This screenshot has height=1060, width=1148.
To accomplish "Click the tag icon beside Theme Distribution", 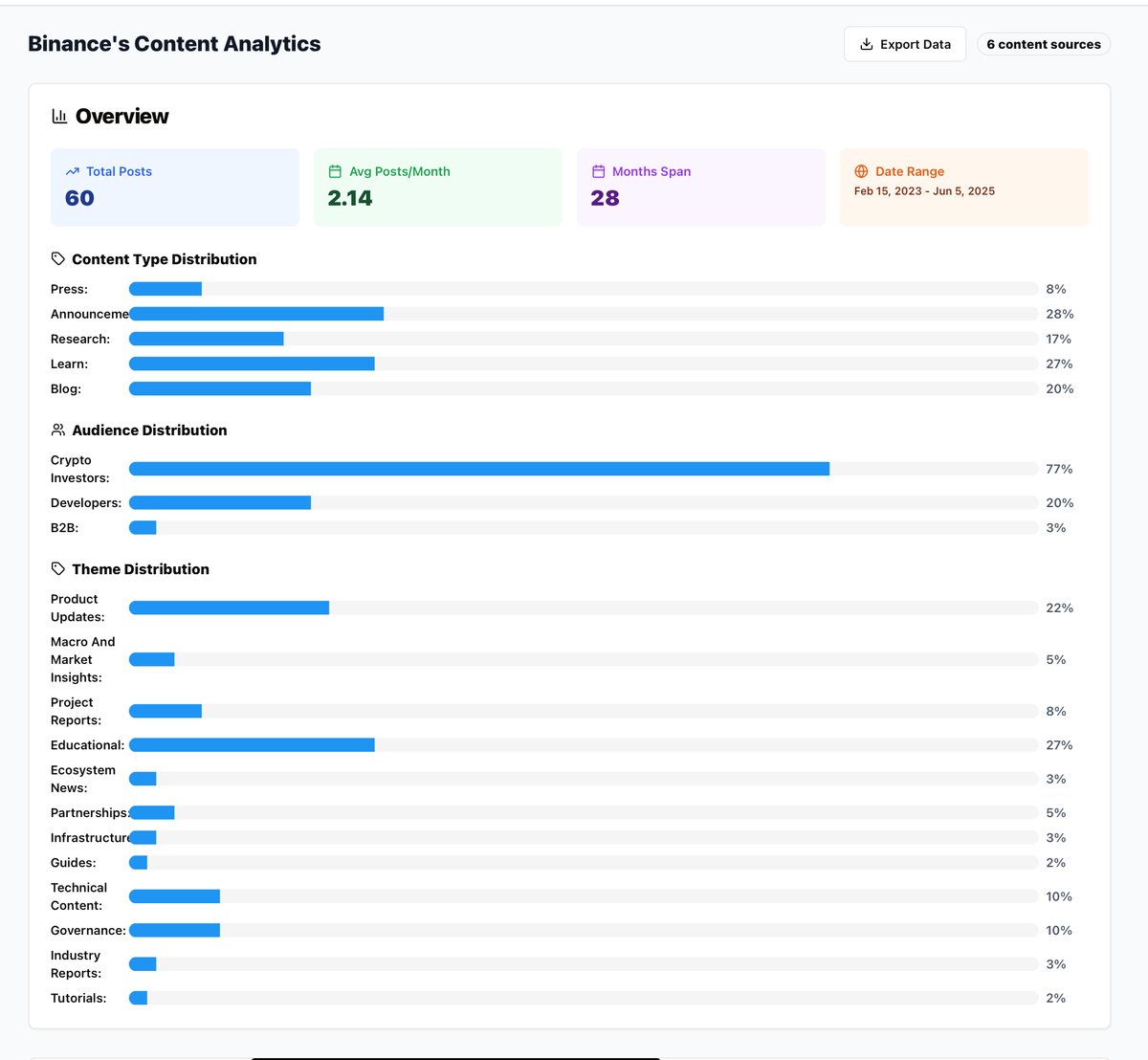I will coord(58,568).
